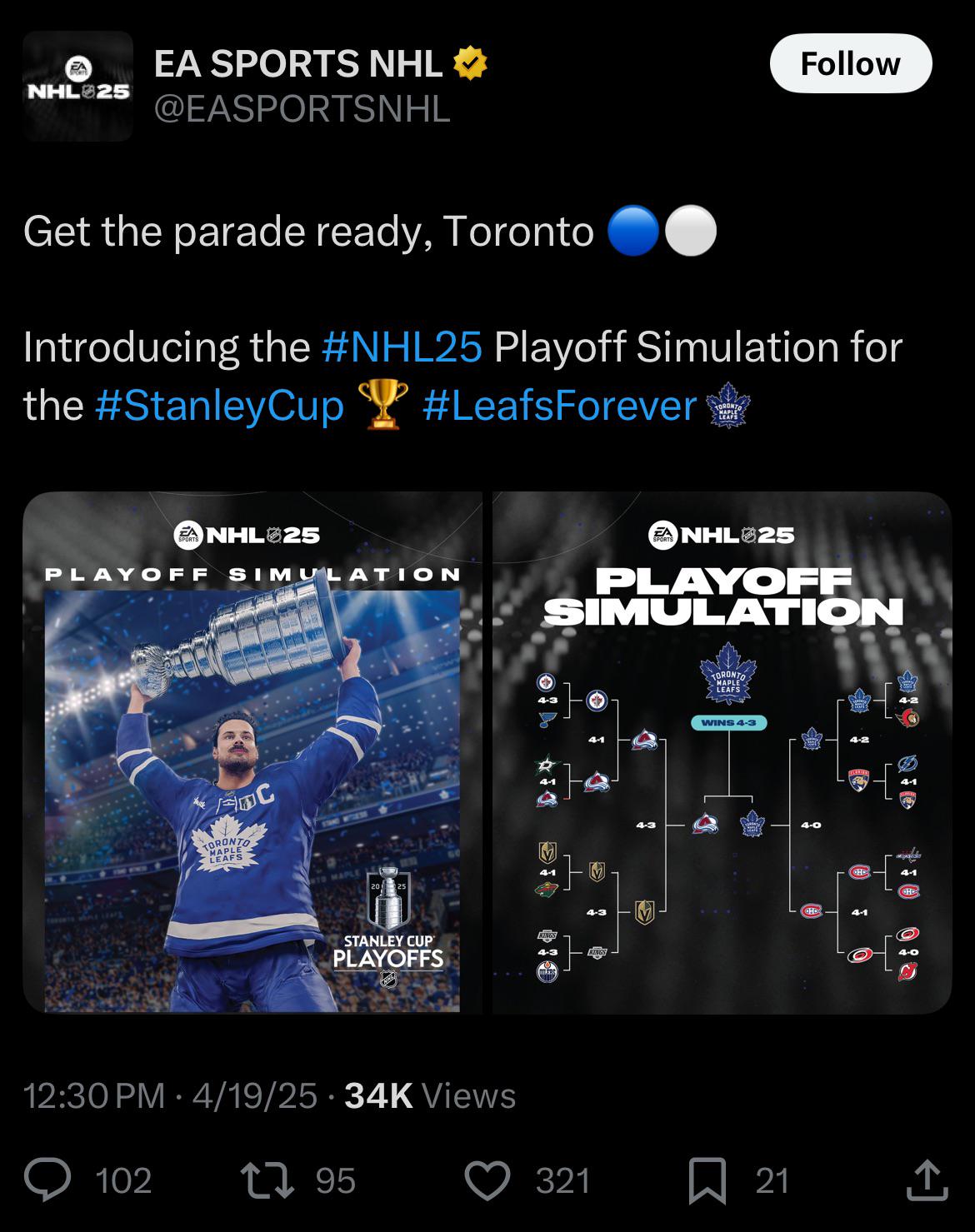
Task: Open the #LeafsForever hashtag
Action: point(559,407)
